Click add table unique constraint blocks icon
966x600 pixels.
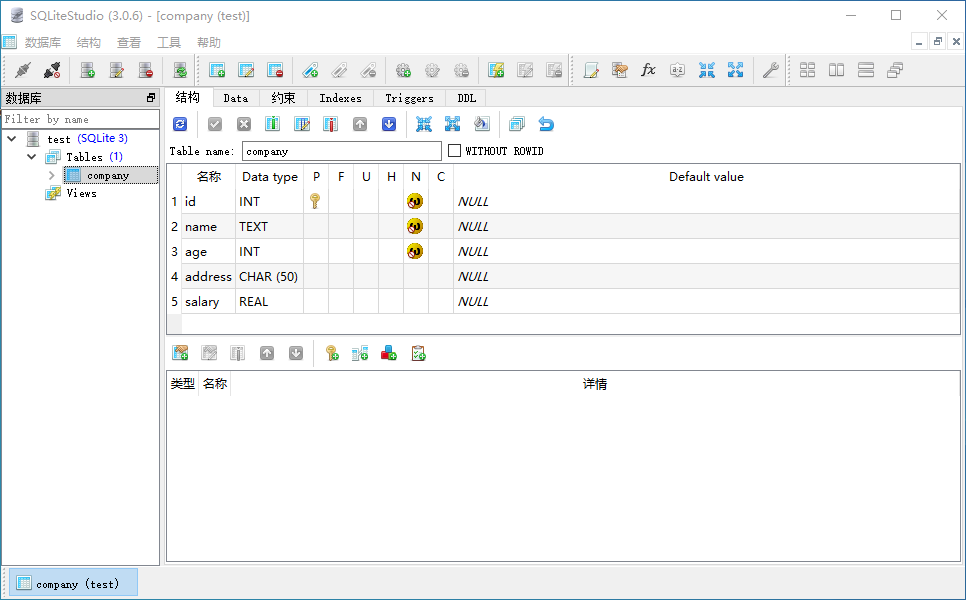point(389,353)
